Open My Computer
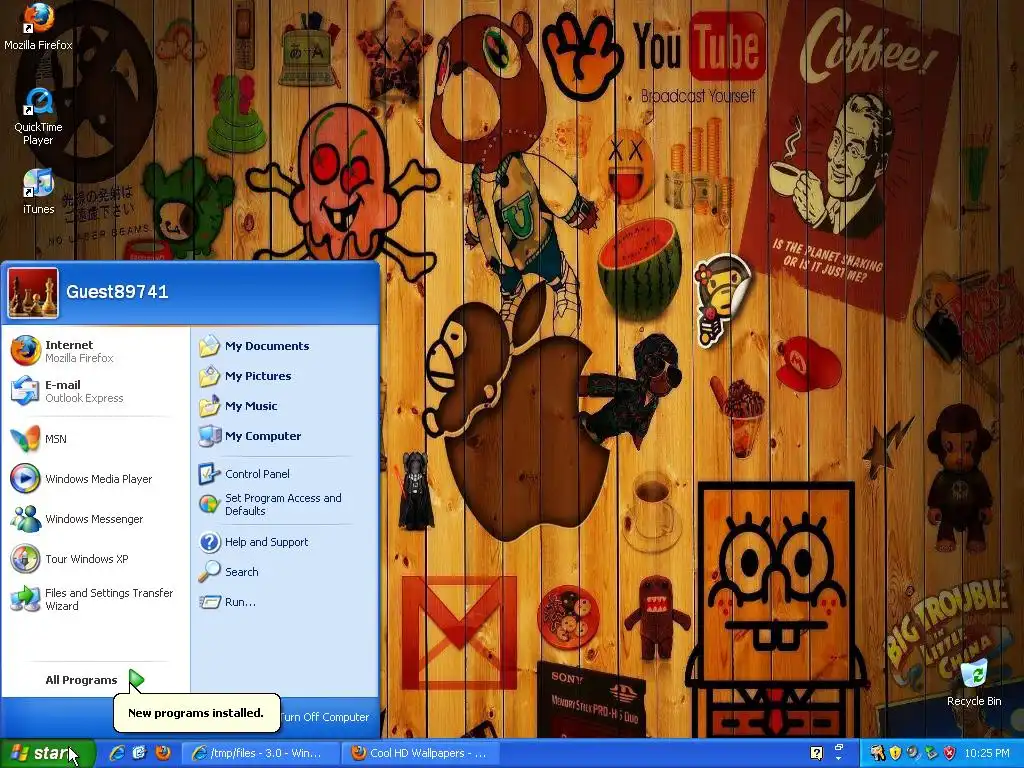Viewport: 1024px width, 768px height. [285, 436]
